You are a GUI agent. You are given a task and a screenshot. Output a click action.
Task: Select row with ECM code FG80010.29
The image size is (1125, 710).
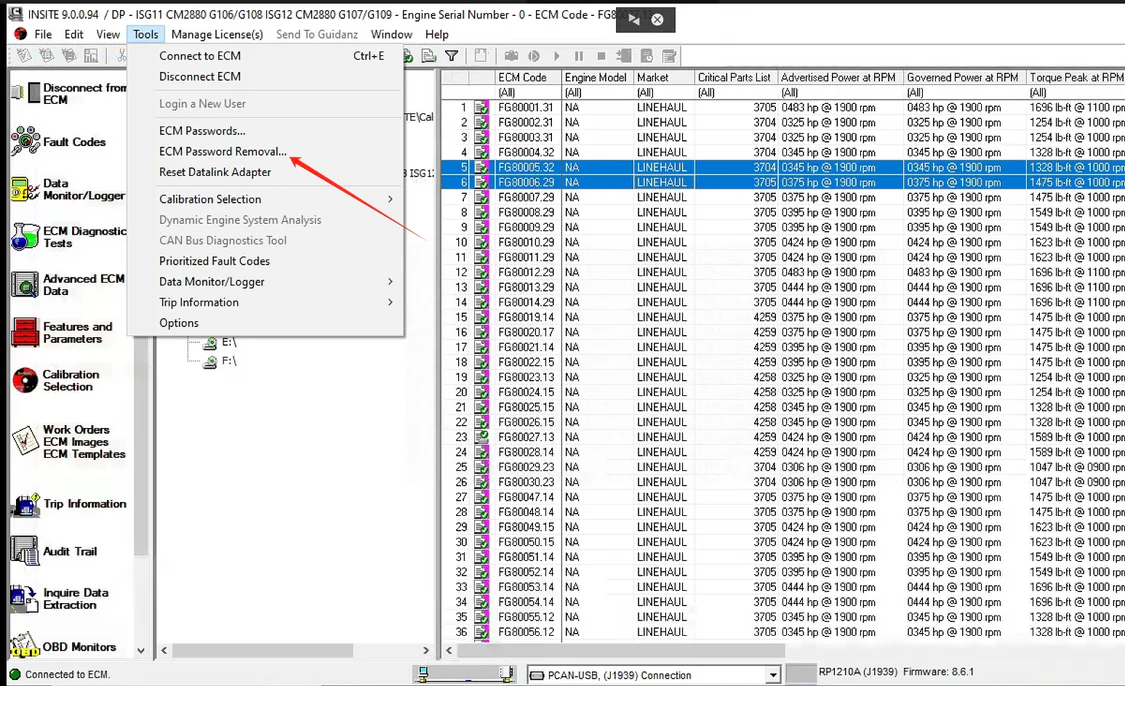click(525, 242)
